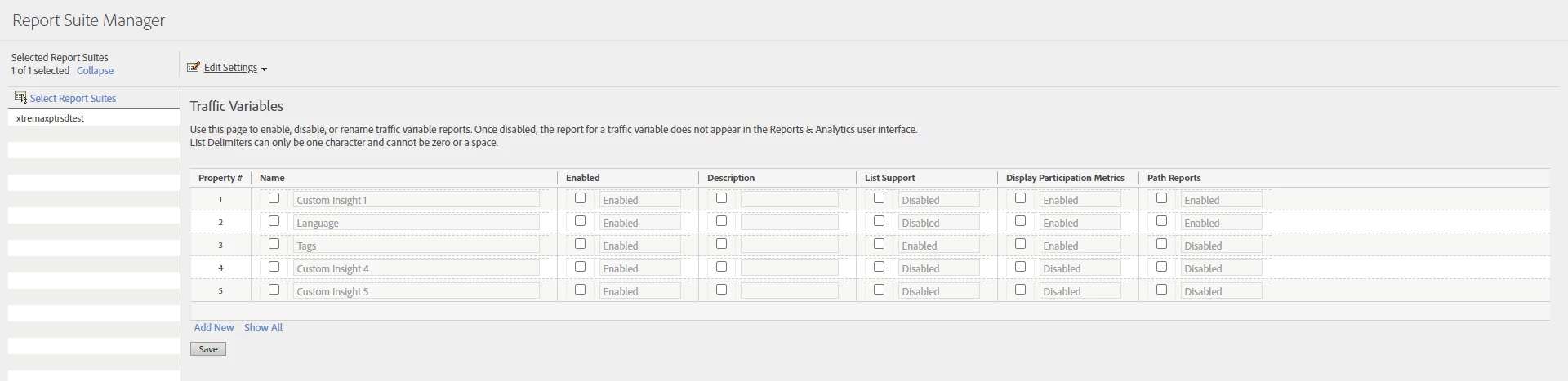Click the Add New link
Viewport: 1568px width, 381px height.
pyautogui.click(x=214, y=328)
